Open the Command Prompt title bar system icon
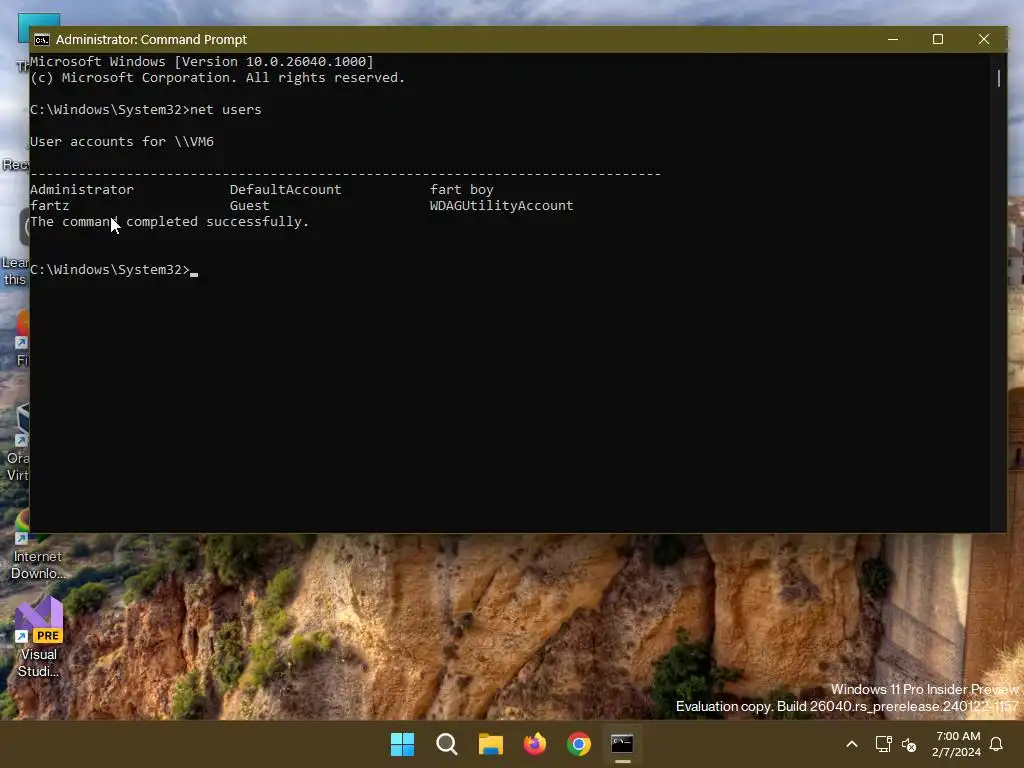This screenshot has width=1024, height=768. [42, 40]
